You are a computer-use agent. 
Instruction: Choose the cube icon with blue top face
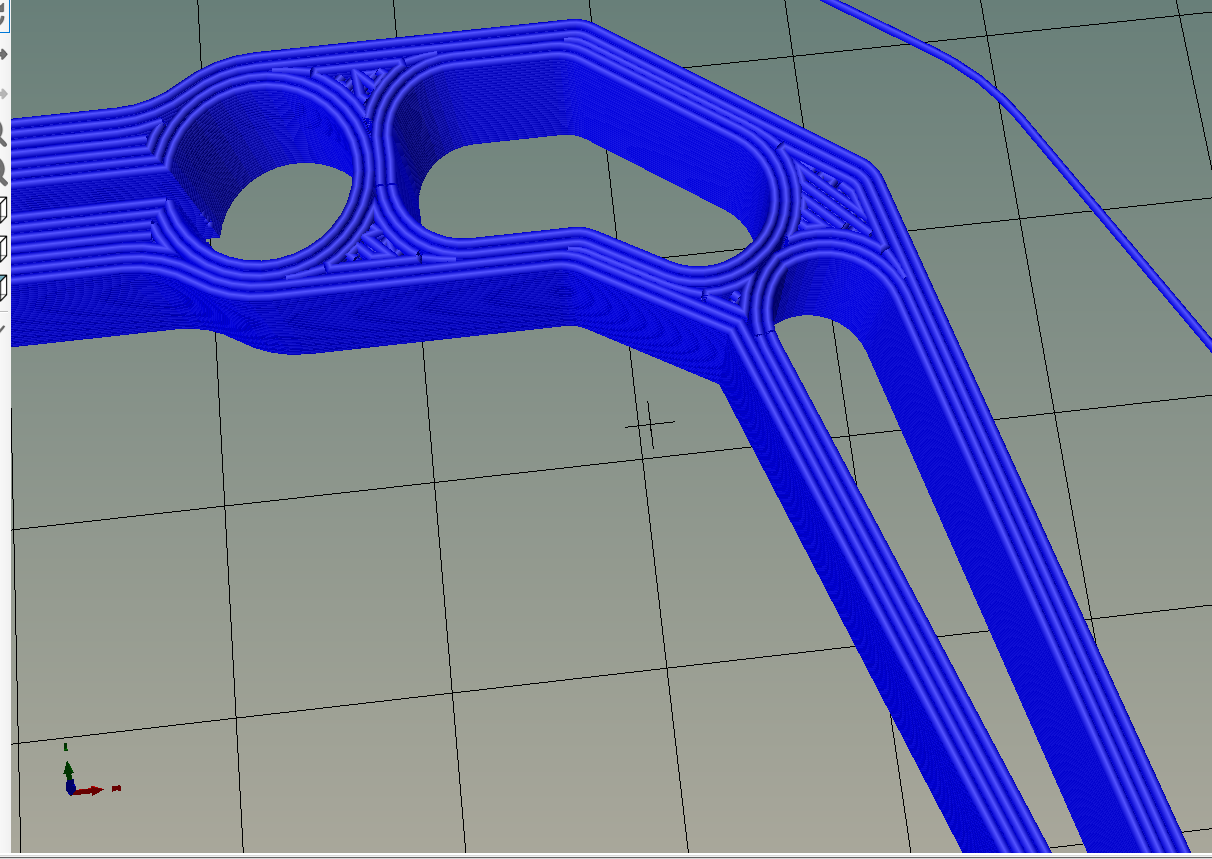click(x=3, y=286)
